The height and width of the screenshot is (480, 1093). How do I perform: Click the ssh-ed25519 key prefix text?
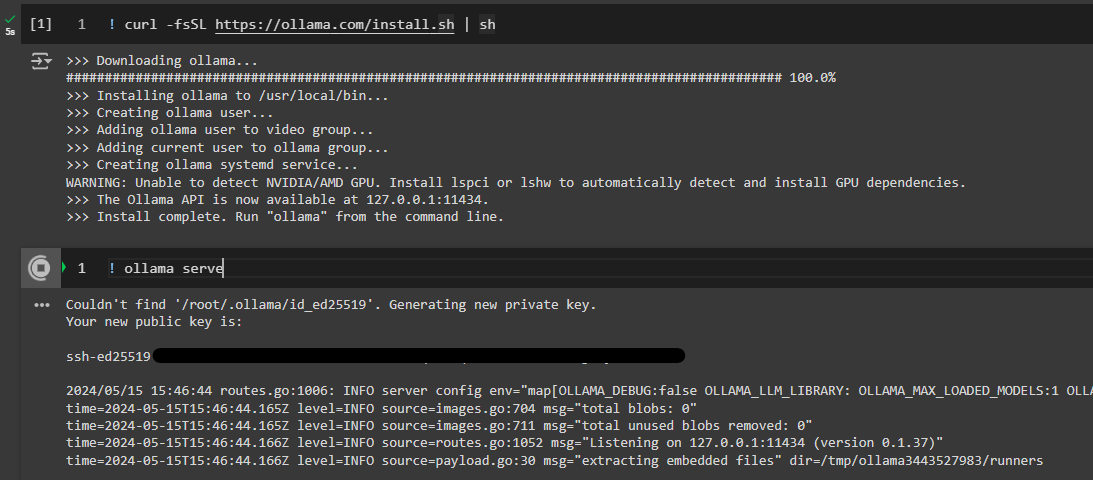(108, 357)
